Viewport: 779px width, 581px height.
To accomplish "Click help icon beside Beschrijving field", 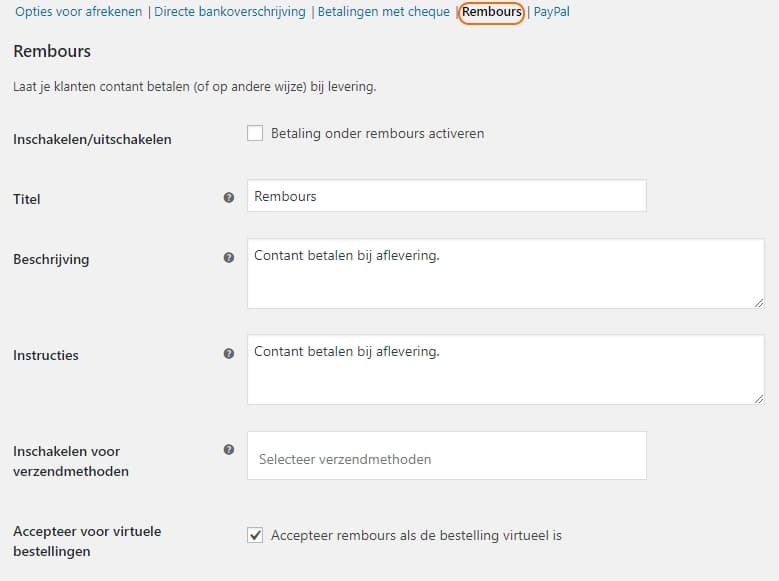I will [229, 257].
